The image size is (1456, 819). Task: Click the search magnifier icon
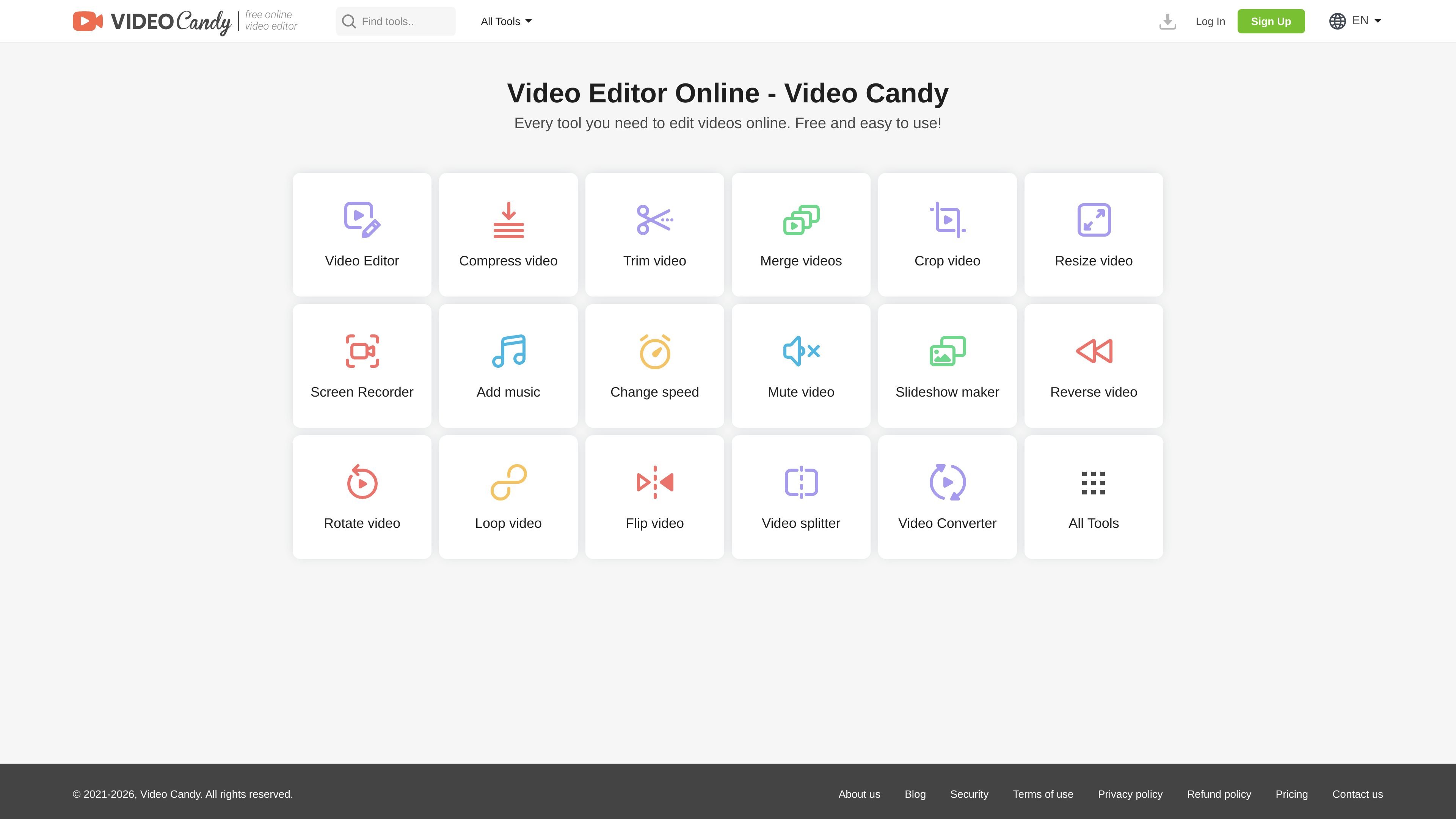point(349,22)
